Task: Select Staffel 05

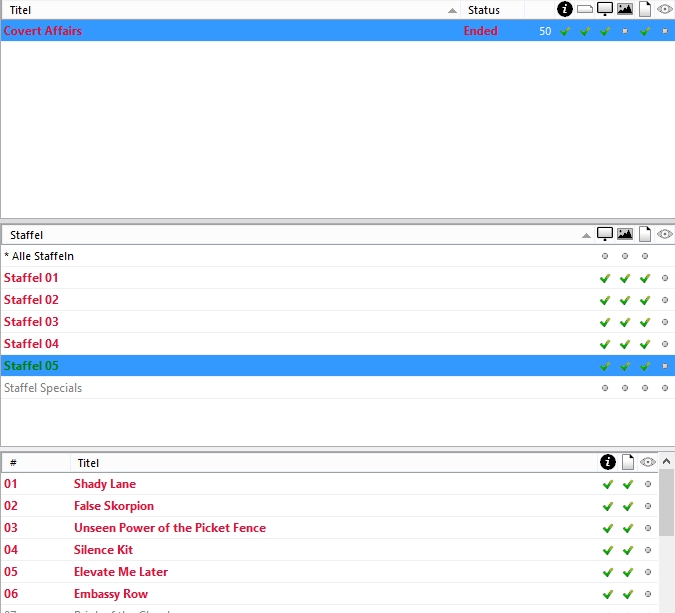Action: point(338,366)
